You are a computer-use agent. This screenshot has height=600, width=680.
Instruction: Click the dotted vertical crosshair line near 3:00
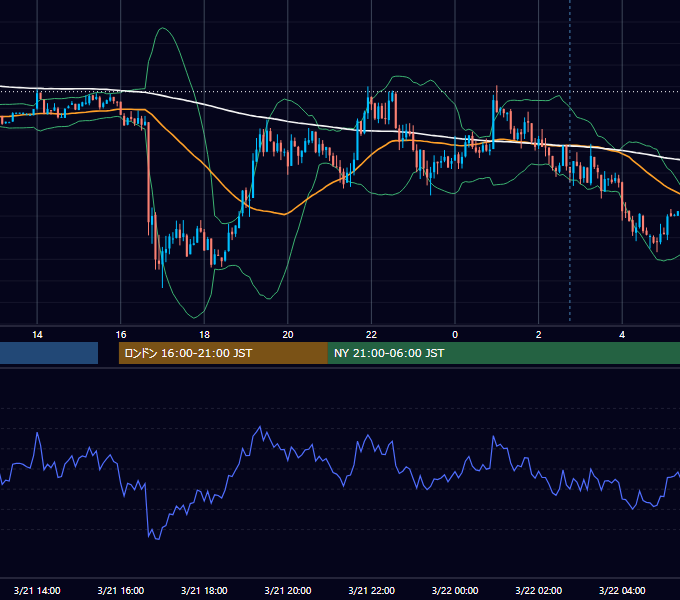tap(570, 161)
